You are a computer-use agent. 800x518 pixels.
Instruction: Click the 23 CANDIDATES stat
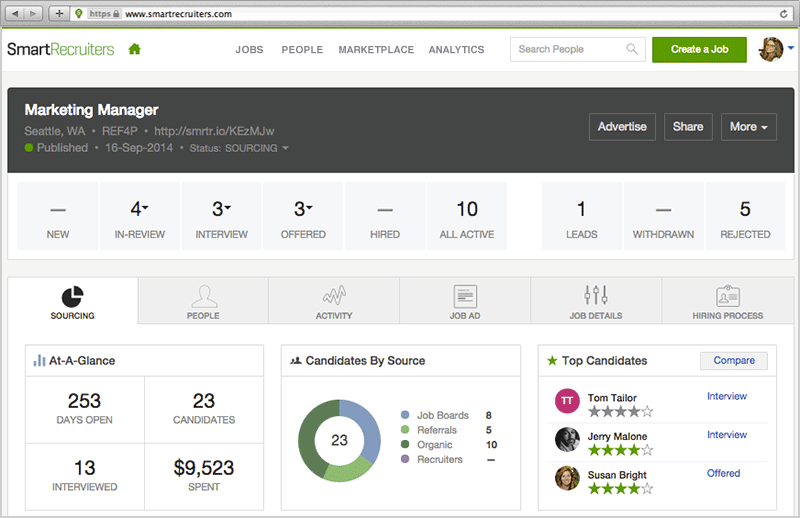coord(204,409)
